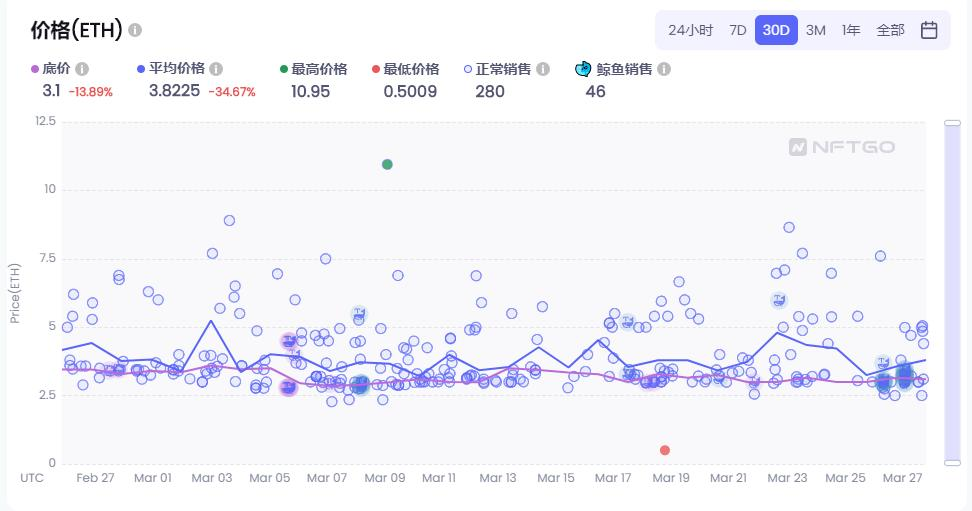972x511 pixels.
Task: Click top handle of vertical zoom slider
Action: (x=952, y=123)
